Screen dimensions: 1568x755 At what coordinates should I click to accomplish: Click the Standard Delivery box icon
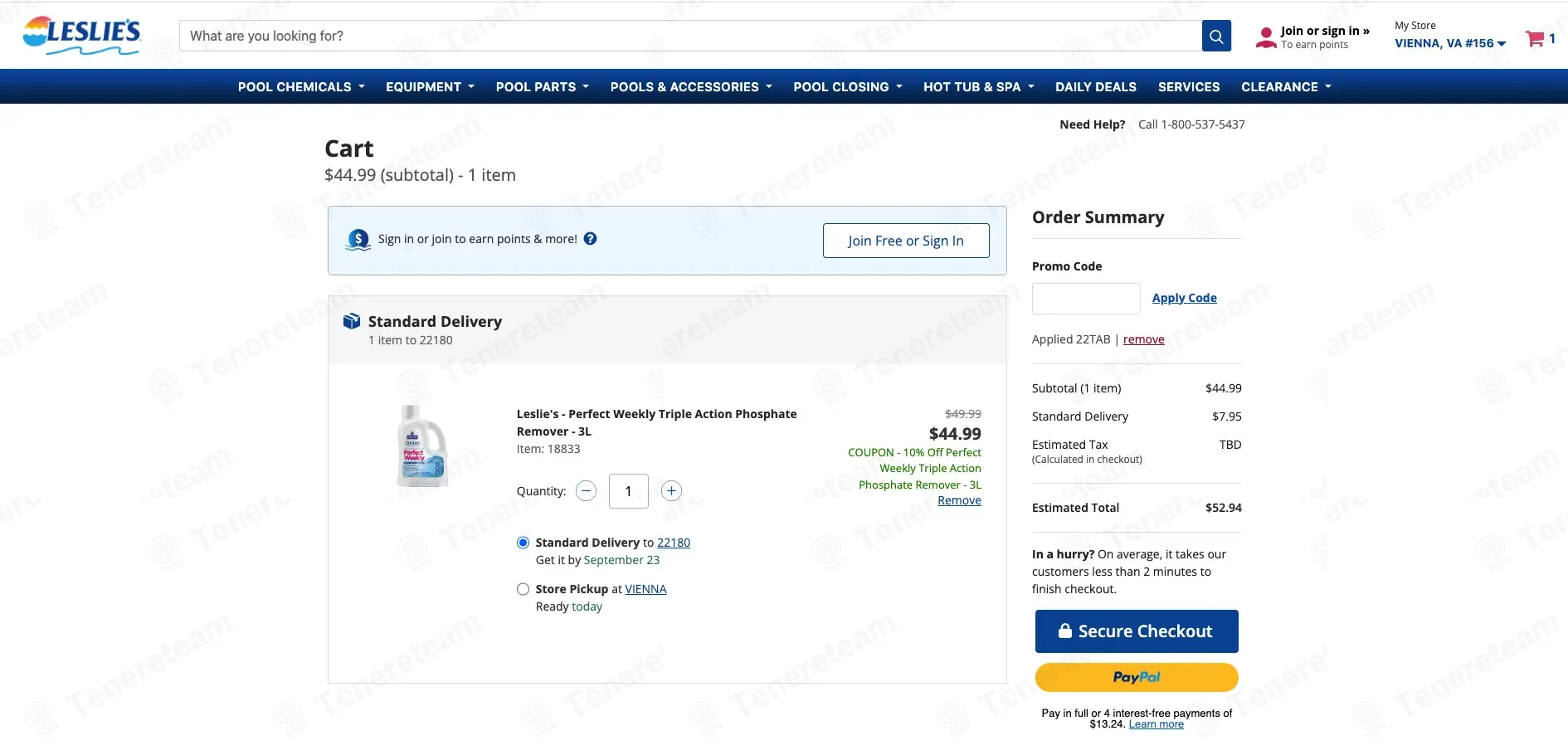point(352,321)
